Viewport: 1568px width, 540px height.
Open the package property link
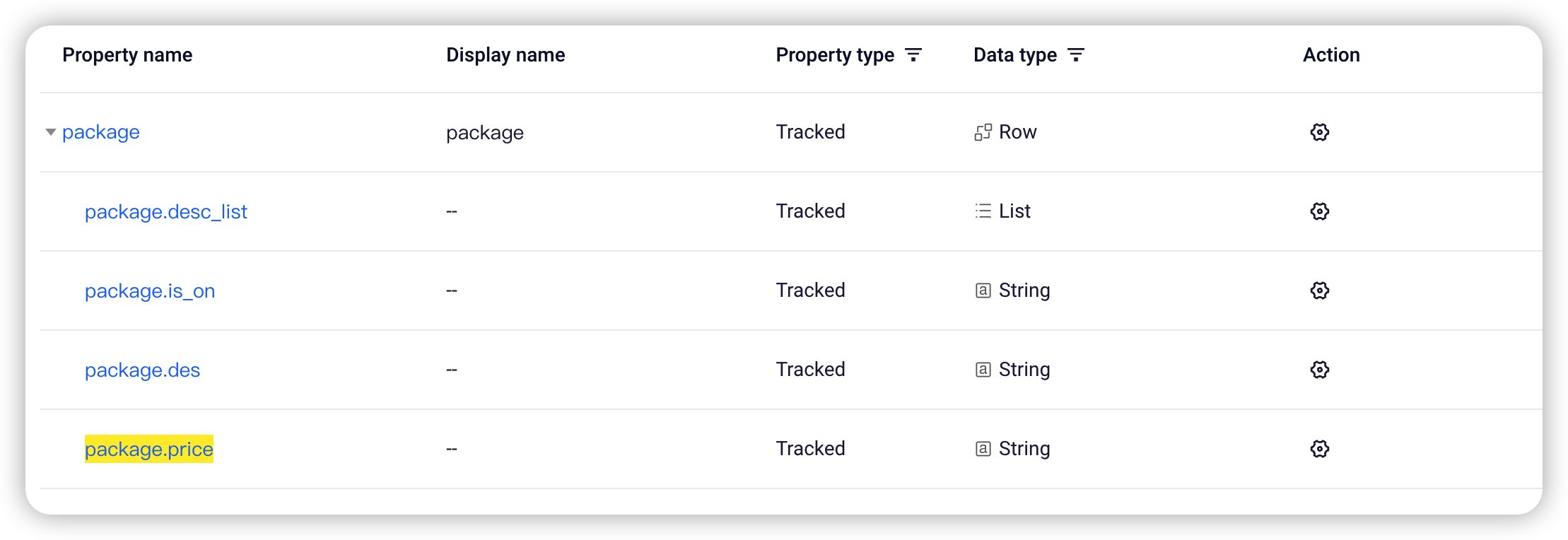click(101, 133)
